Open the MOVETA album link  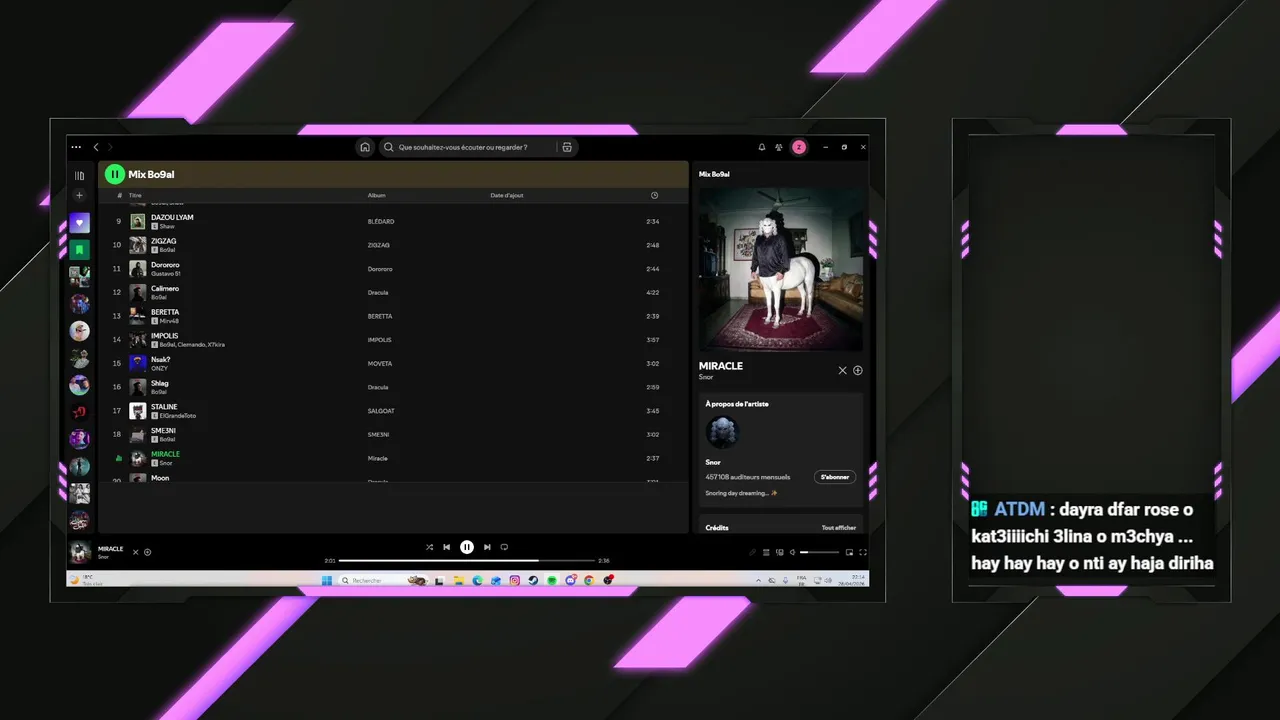tap(380, 363)
